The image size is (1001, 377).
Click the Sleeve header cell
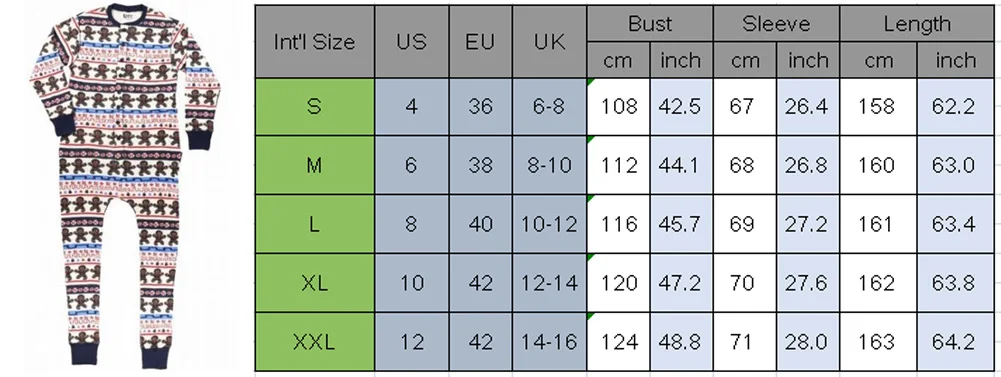click(x=776, y=24)
